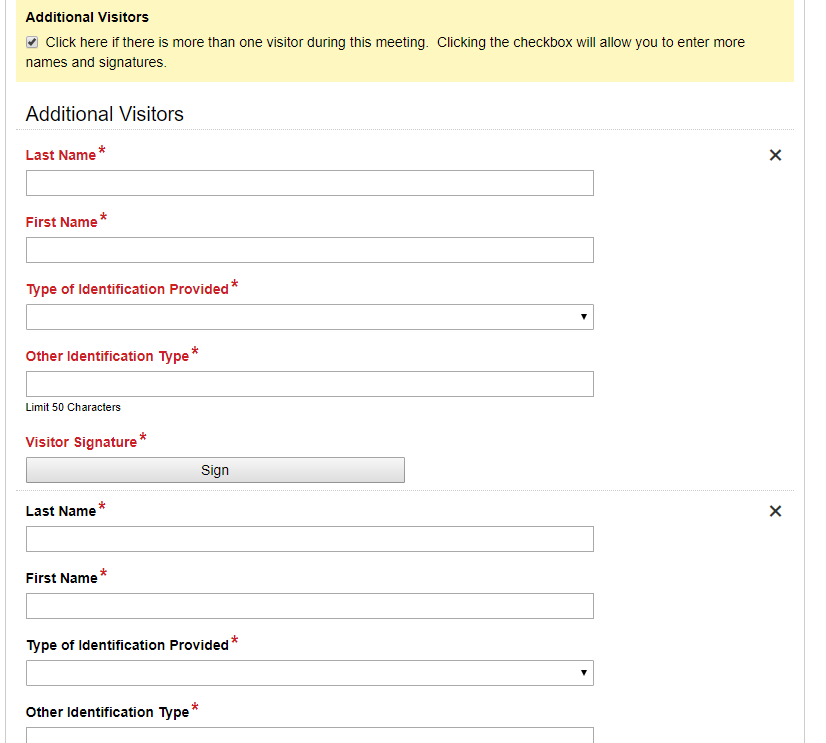Click first visitor's red Type of Identification Provided label
The width and height of the screenshot is (826, 743).
tap(127, 289)
